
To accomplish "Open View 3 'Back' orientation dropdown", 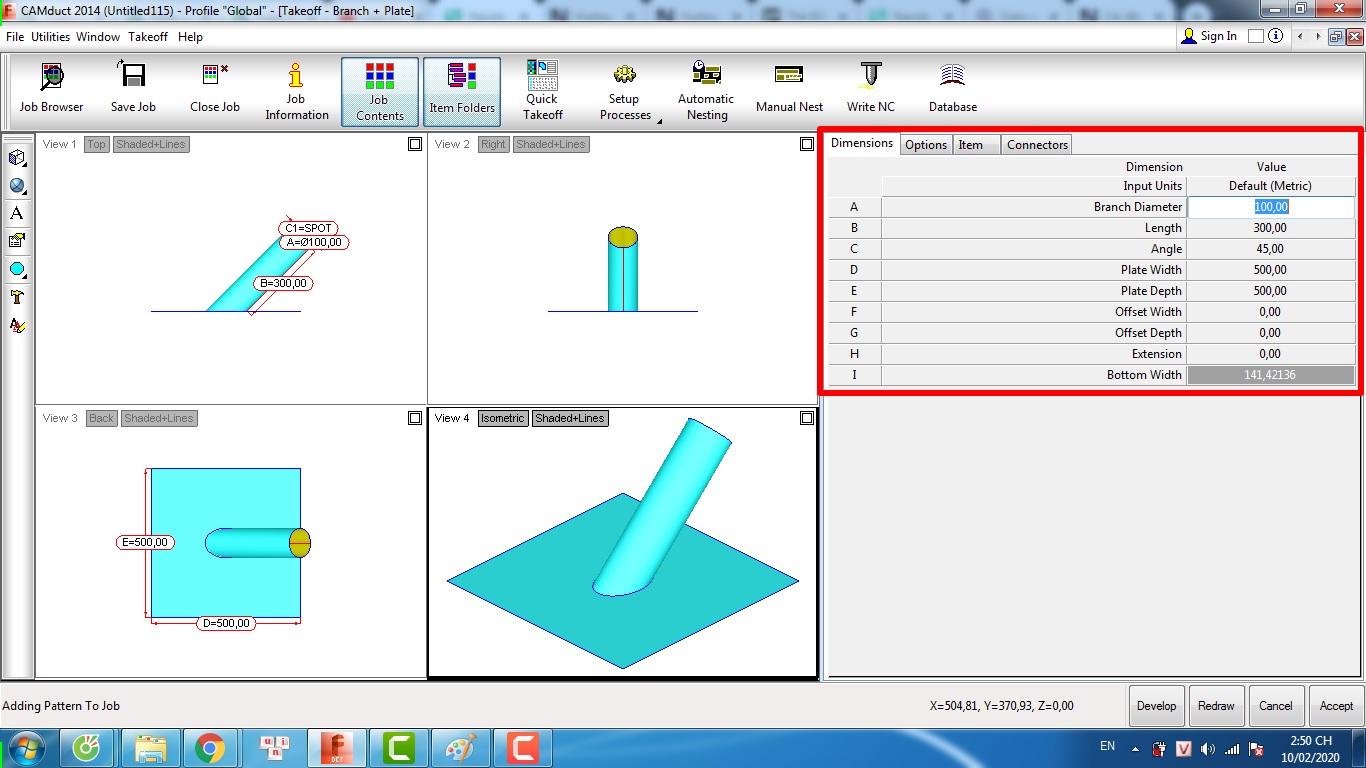I will (101, 418).
